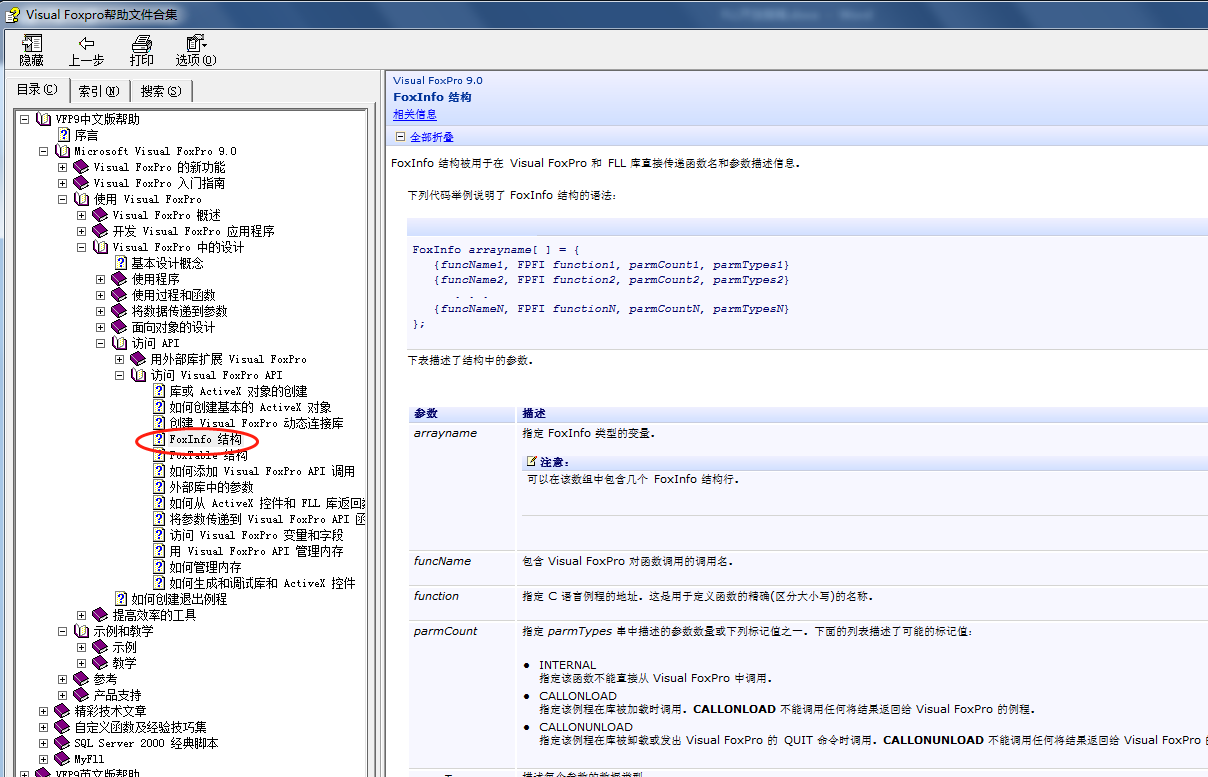This screenshot has height=777, width=1208.
Task: Go back with 上一步 button
Action: [x=86, y=50]
